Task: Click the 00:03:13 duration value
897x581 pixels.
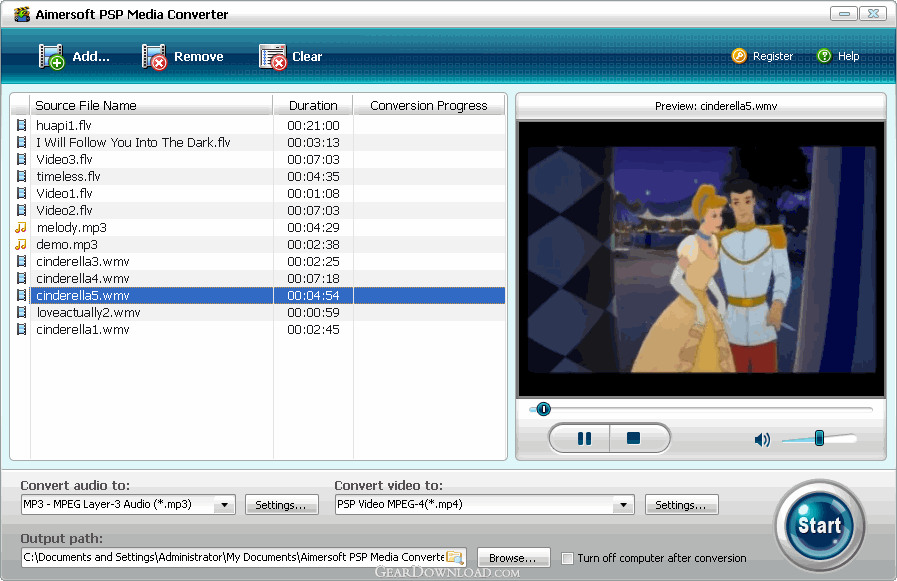Action: [x=313, y=142]
